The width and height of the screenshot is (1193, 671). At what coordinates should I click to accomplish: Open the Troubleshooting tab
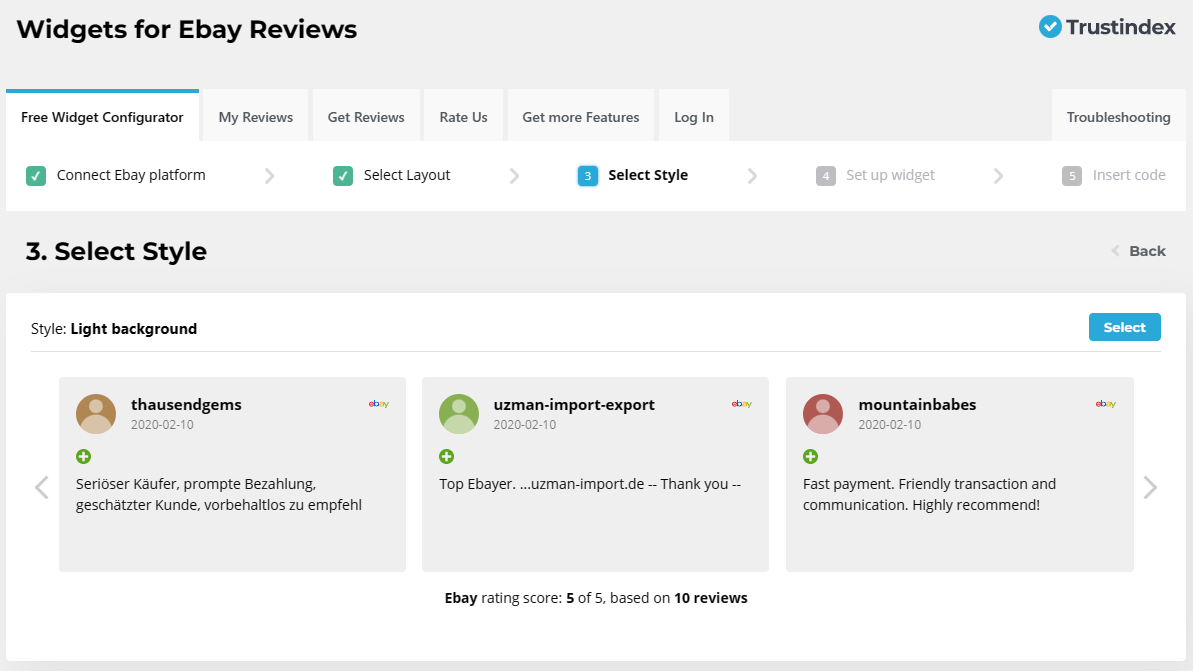click(x=1118, y=117)
